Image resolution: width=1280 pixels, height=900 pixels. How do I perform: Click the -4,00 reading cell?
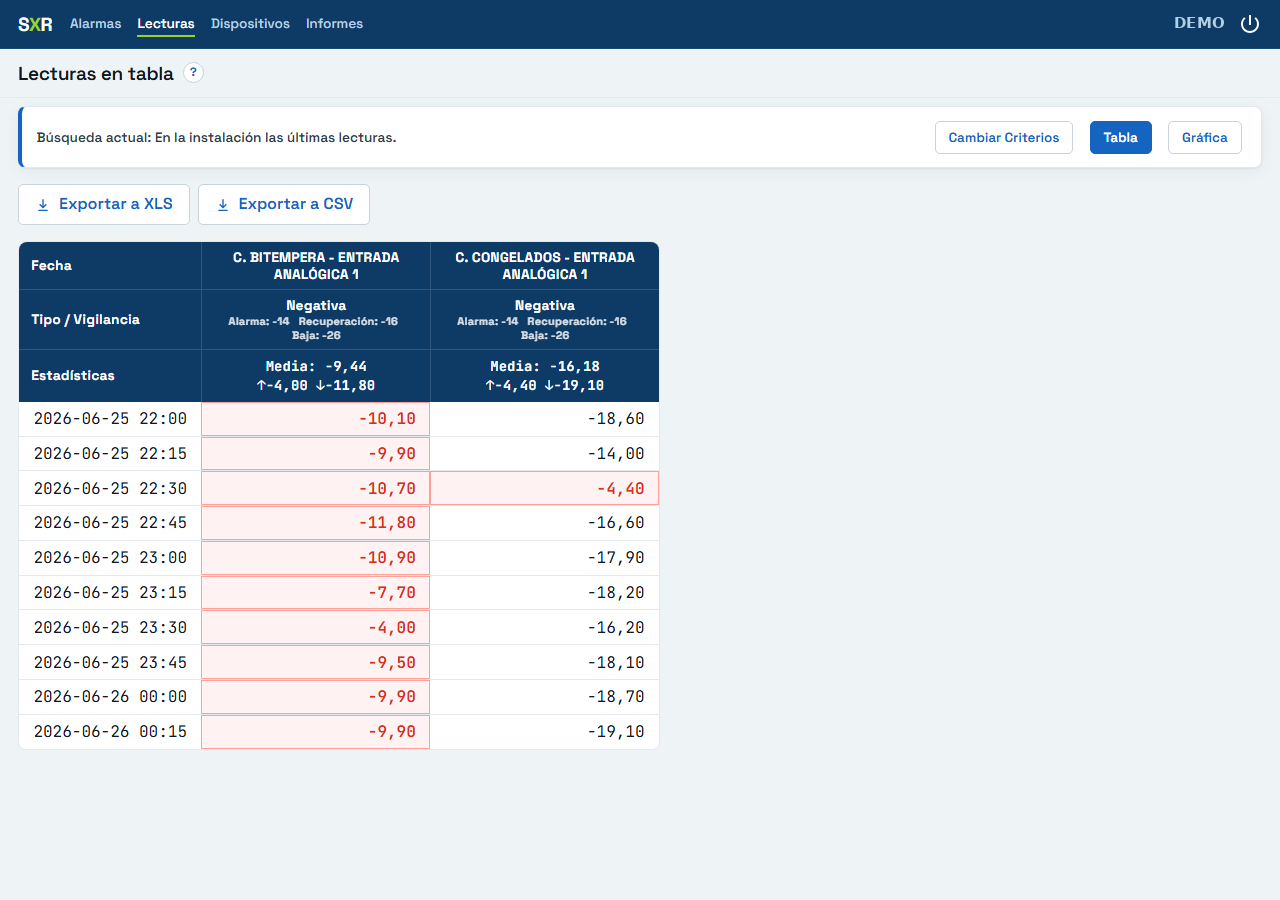[x=316, y=628]
